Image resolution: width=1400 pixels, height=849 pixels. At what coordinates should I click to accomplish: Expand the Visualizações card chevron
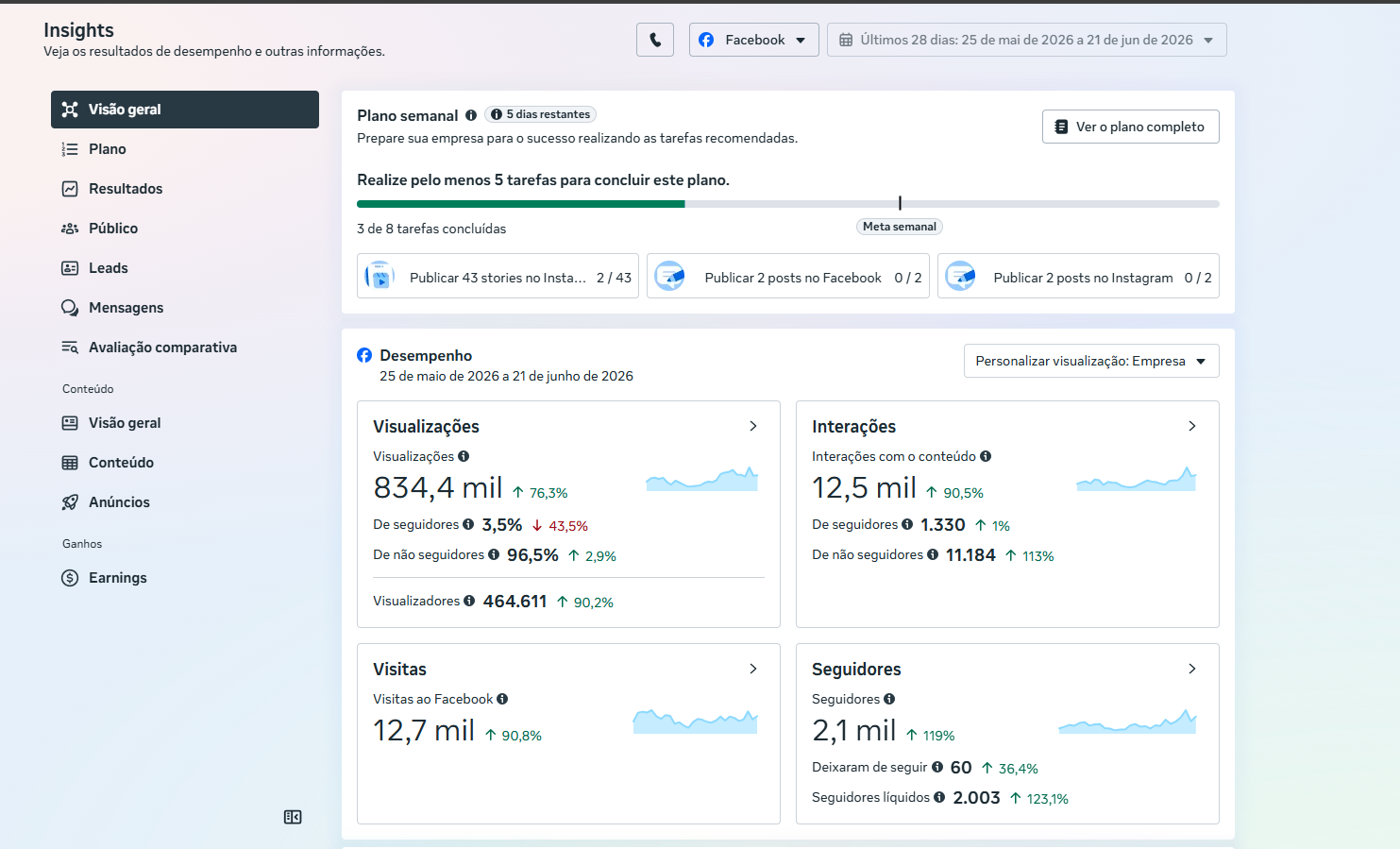pyautogui.click(x=753, y=426)
